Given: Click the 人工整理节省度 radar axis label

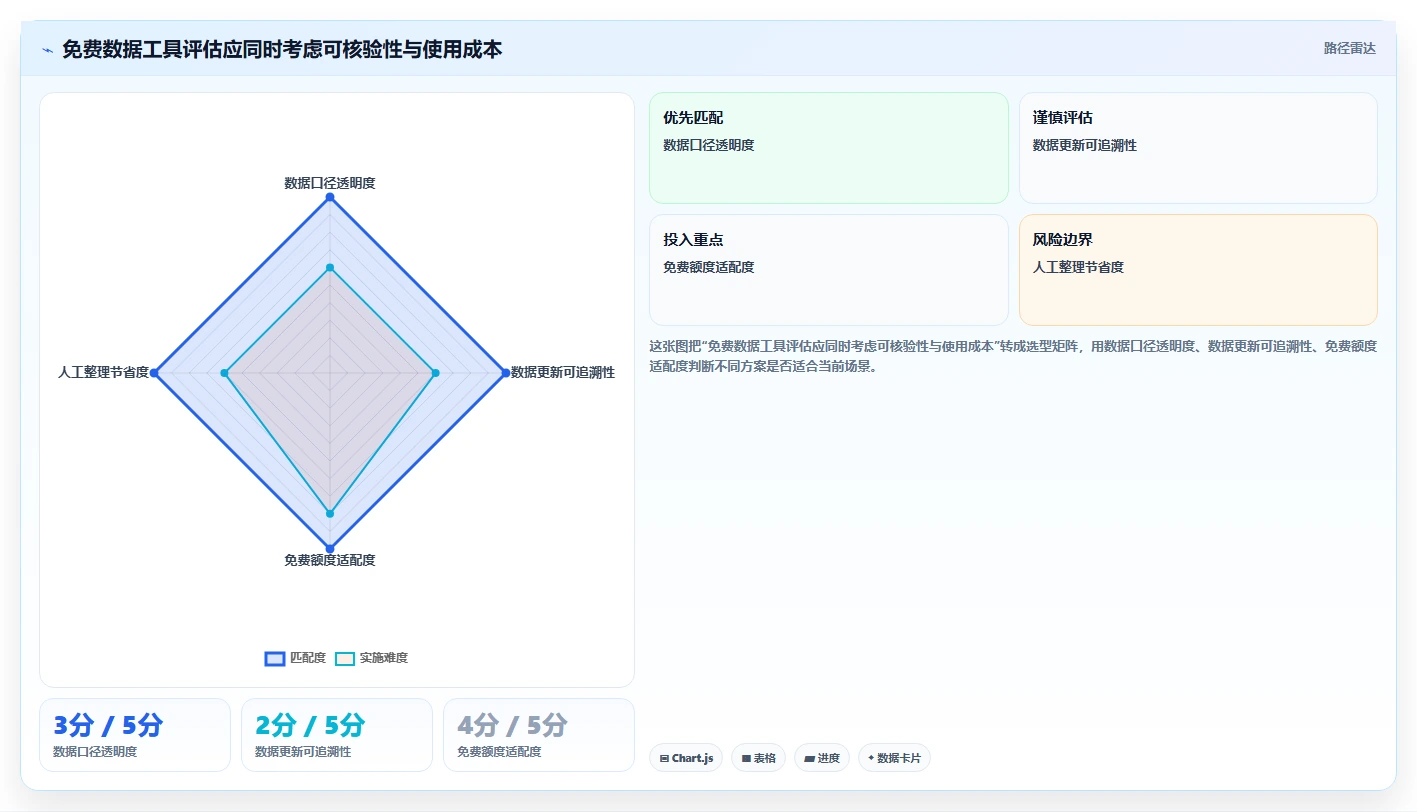Looking at the screenshot, I should (x=103, y=372).
